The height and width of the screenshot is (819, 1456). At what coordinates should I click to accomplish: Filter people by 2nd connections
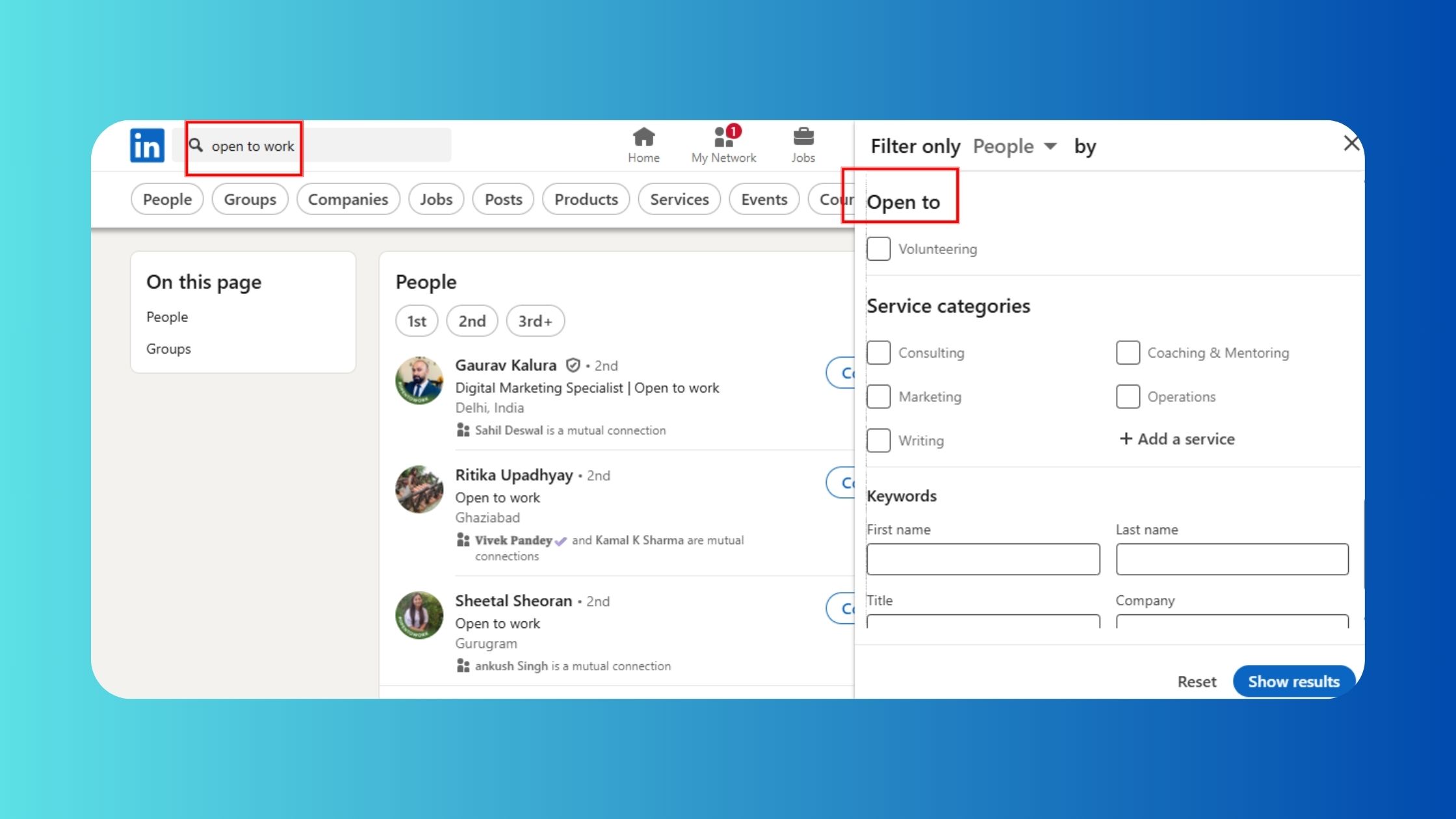click(472, 320)
